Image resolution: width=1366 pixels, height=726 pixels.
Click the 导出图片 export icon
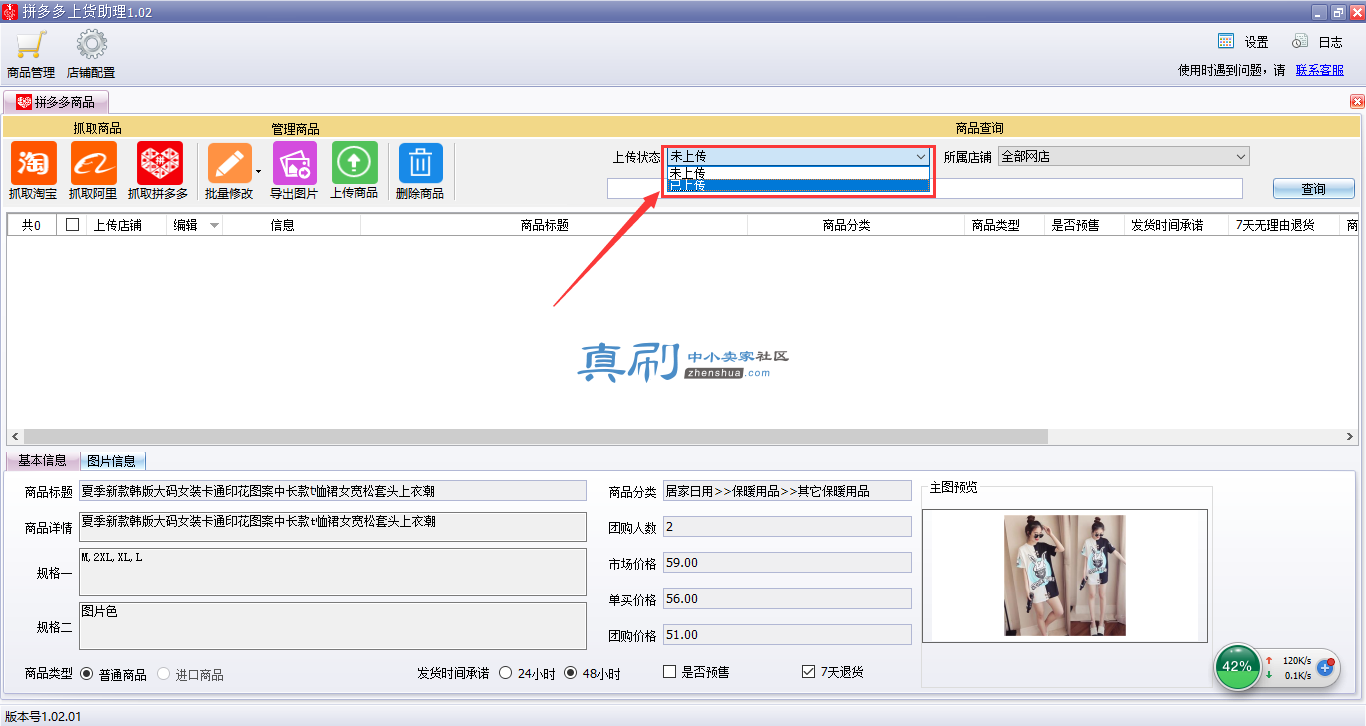click(x=294, y=163)
